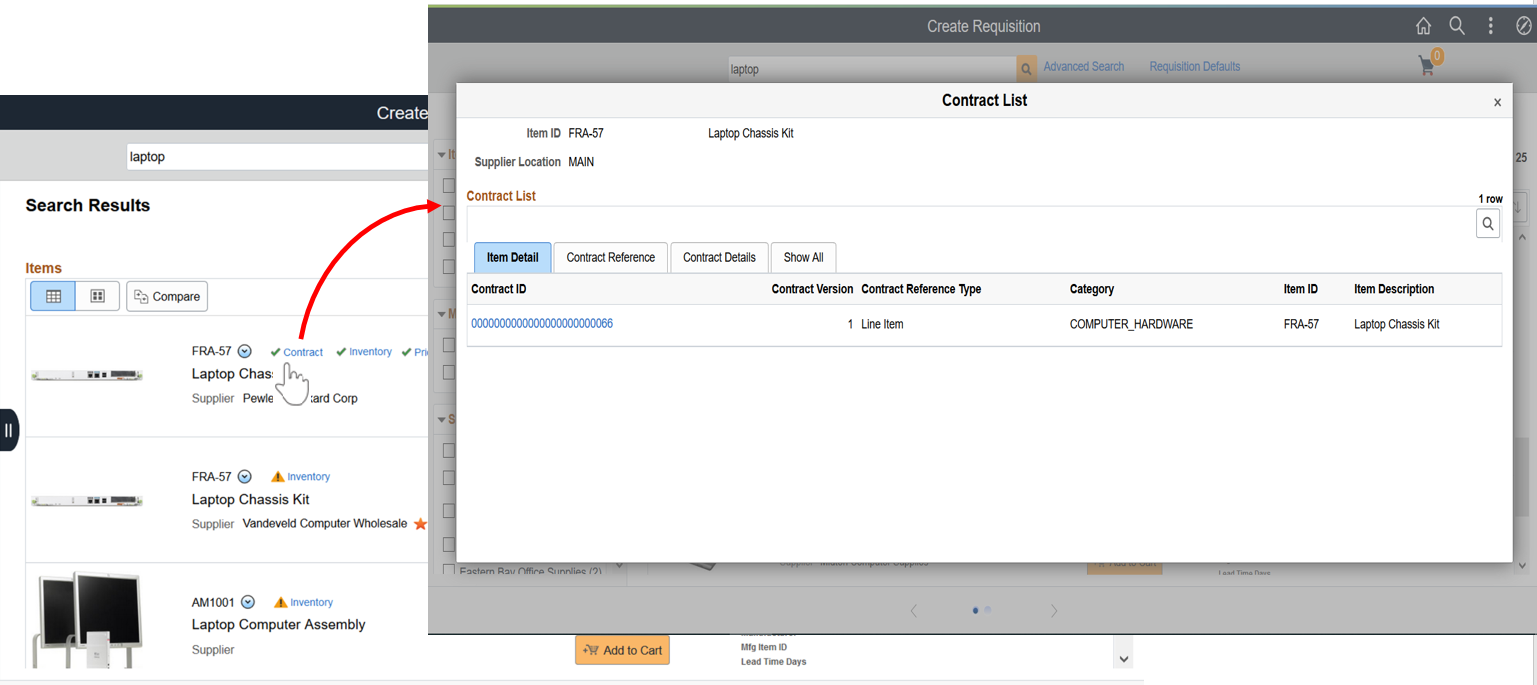Image resolution: width=1537 pixels, height=685 pixels.
Task: Open the NavBar compass icon
Action: [x=1524, y=26]
